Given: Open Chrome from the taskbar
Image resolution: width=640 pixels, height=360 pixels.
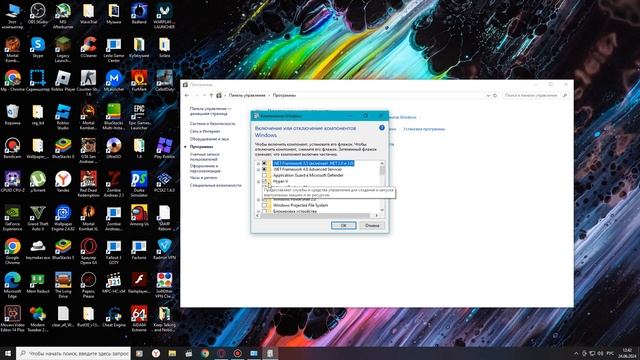Looking at the screenshot, I should pos(205,353).
